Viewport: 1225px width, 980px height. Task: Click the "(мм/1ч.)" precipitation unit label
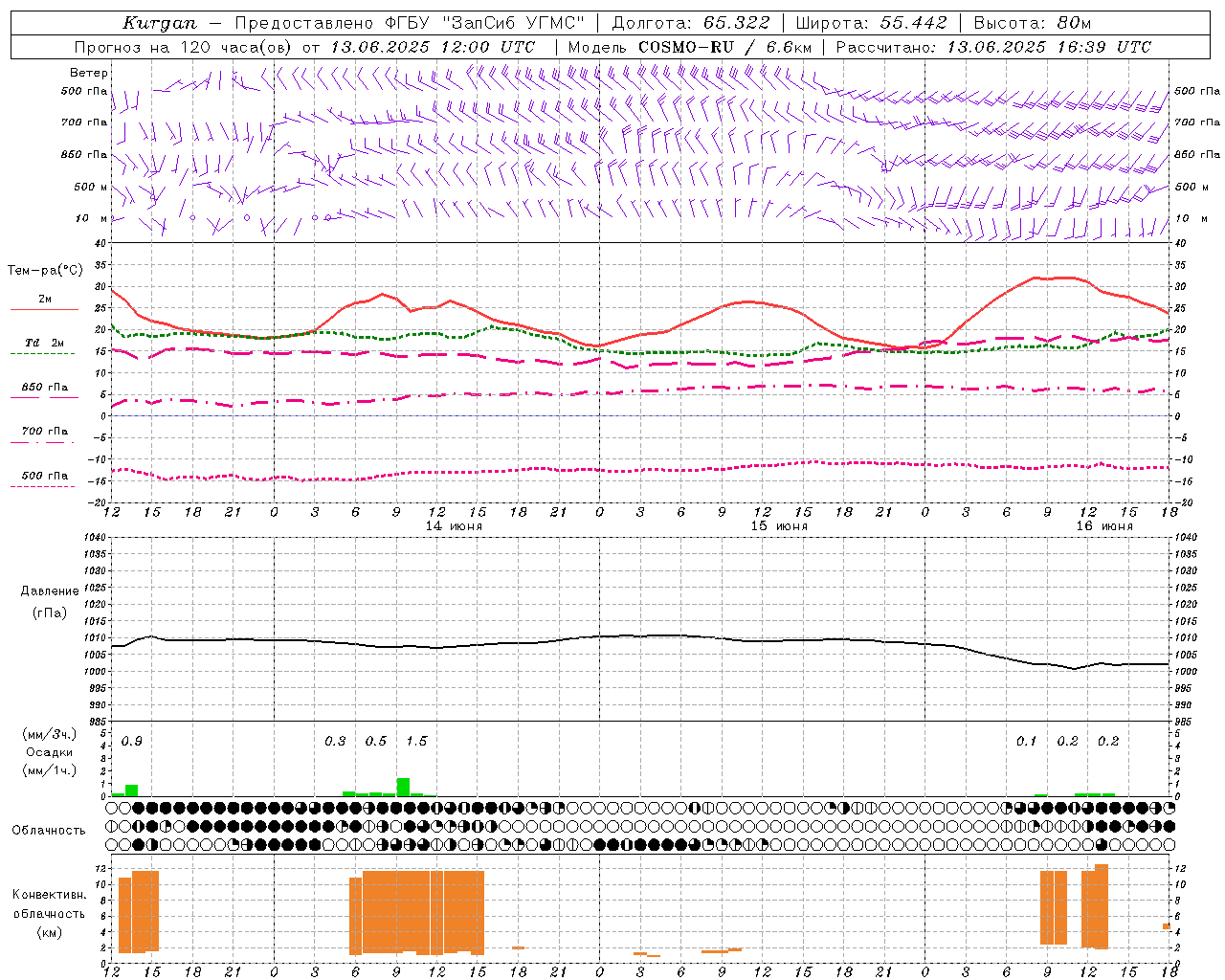click(x=49, y=770)
